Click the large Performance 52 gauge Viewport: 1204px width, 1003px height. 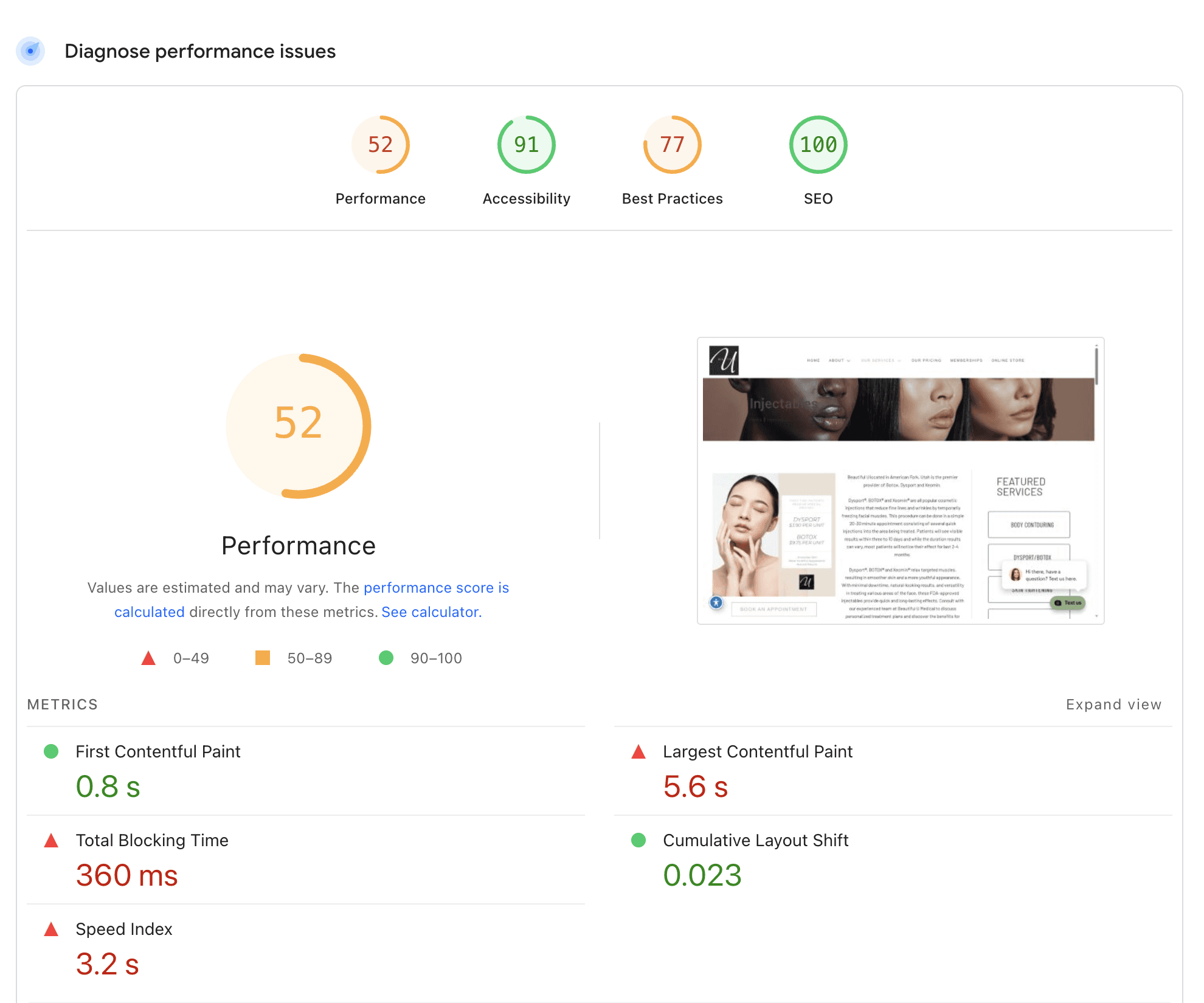pyautogui.click(x=298, y=426)
